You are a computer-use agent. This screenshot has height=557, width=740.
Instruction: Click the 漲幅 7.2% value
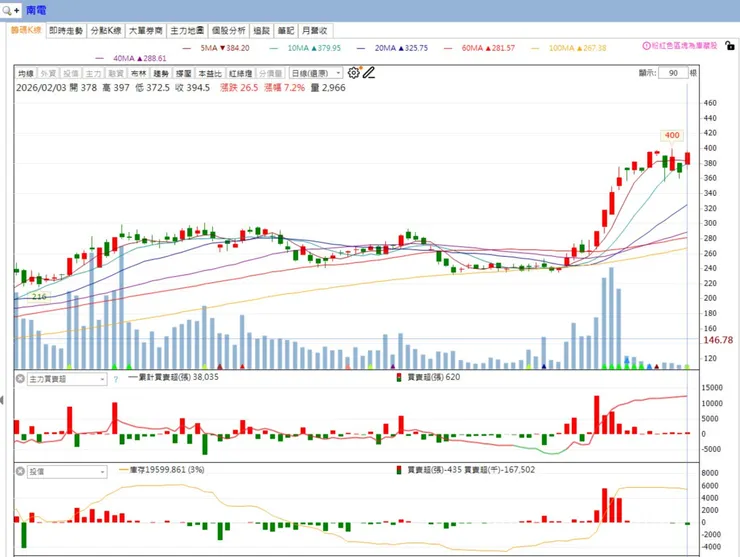(x=285, y=88)
